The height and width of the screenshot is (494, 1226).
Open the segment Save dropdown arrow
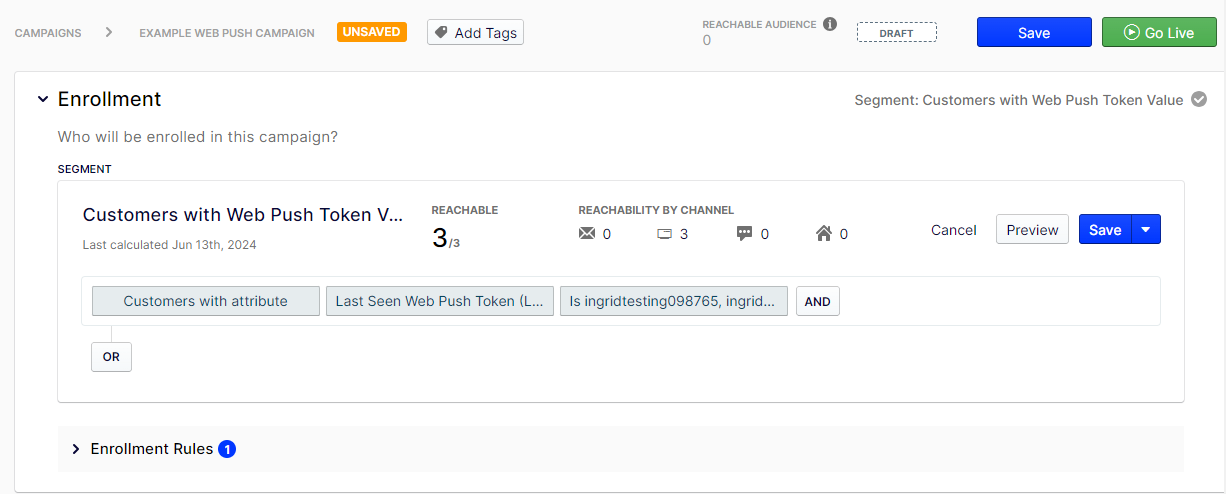1146,230
